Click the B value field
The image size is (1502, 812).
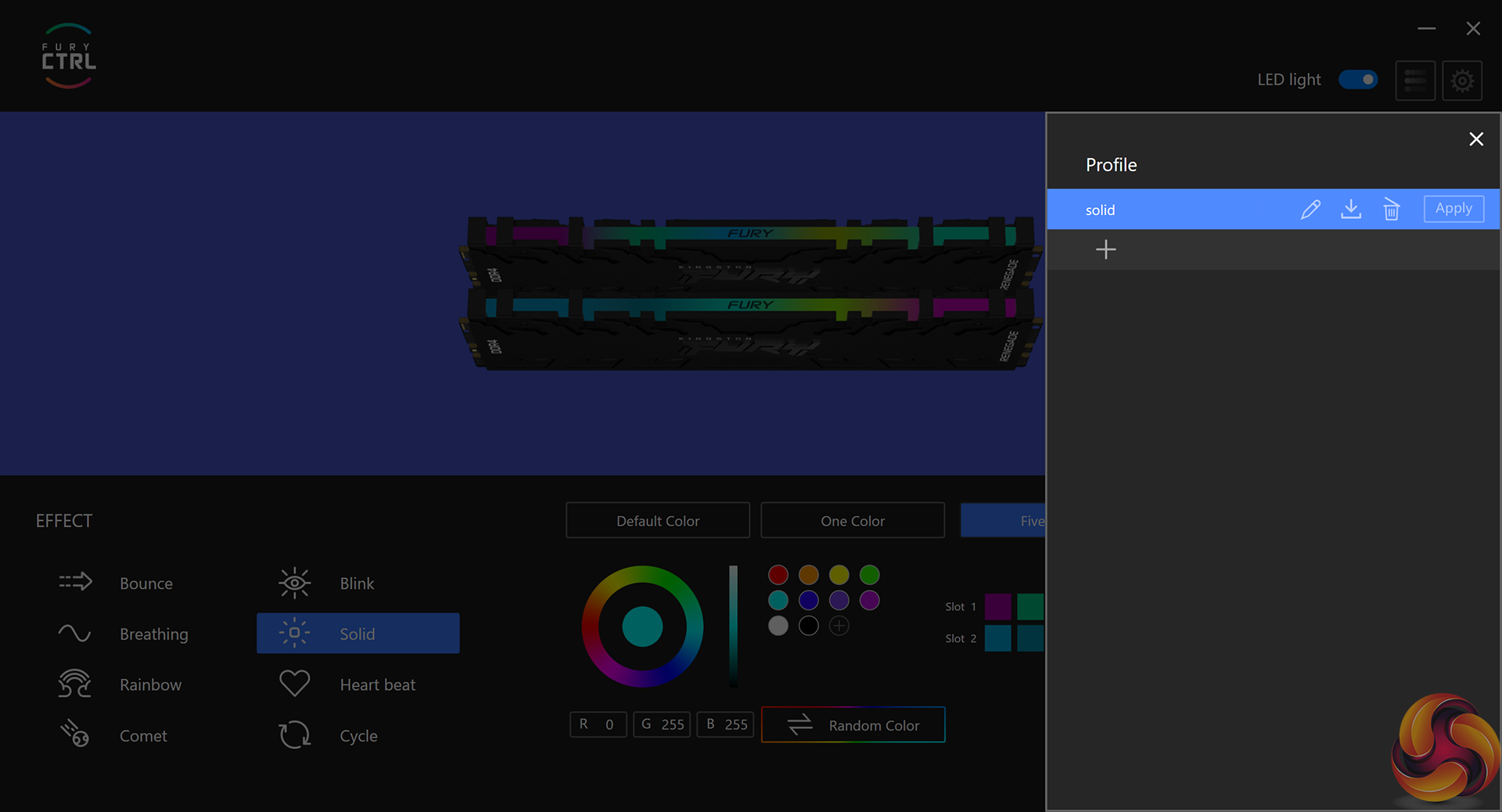(x=725, y=724)
